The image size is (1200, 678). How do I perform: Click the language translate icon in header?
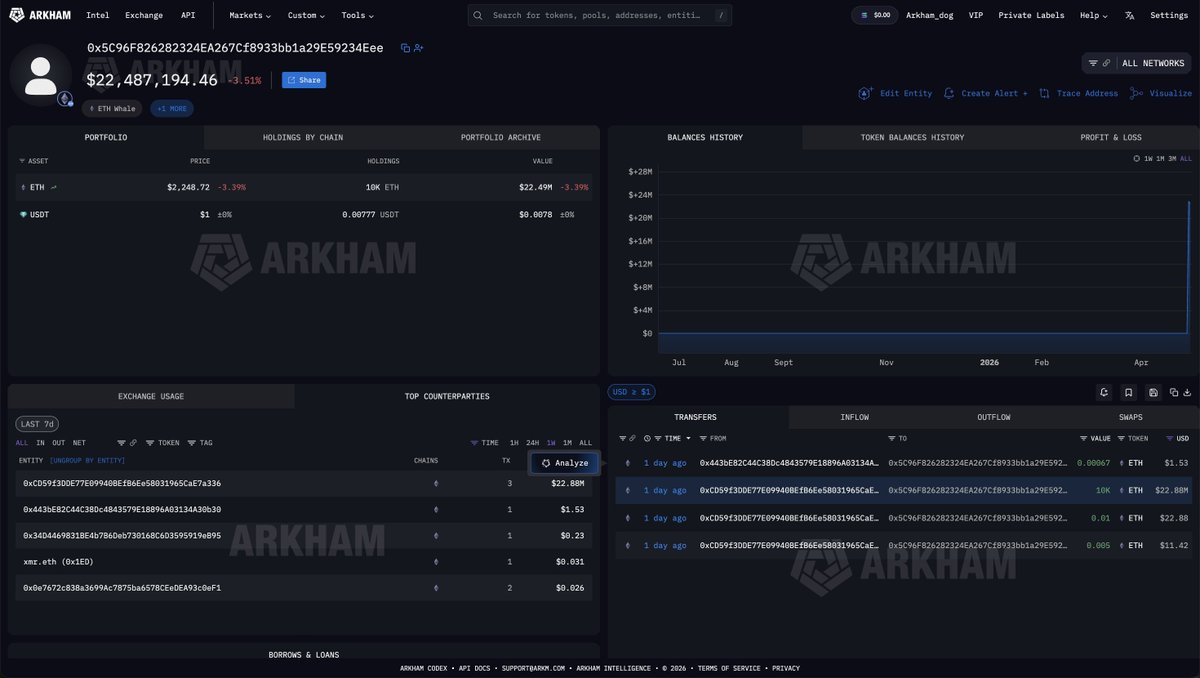point(1129,15)
